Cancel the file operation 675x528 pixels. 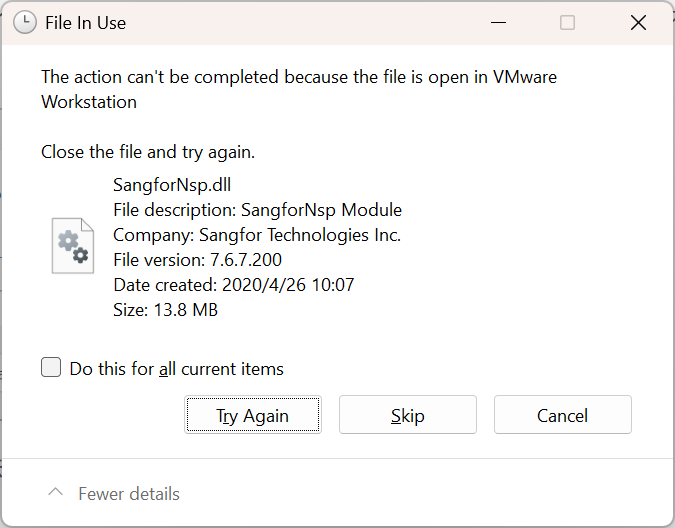pyautogui.click(x=562, y=415)
